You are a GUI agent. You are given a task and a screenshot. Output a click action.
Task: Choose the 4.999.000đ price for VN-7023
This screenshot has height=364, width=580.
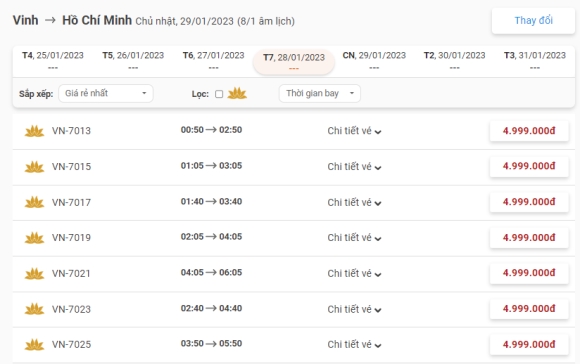(x=529, y=309)
